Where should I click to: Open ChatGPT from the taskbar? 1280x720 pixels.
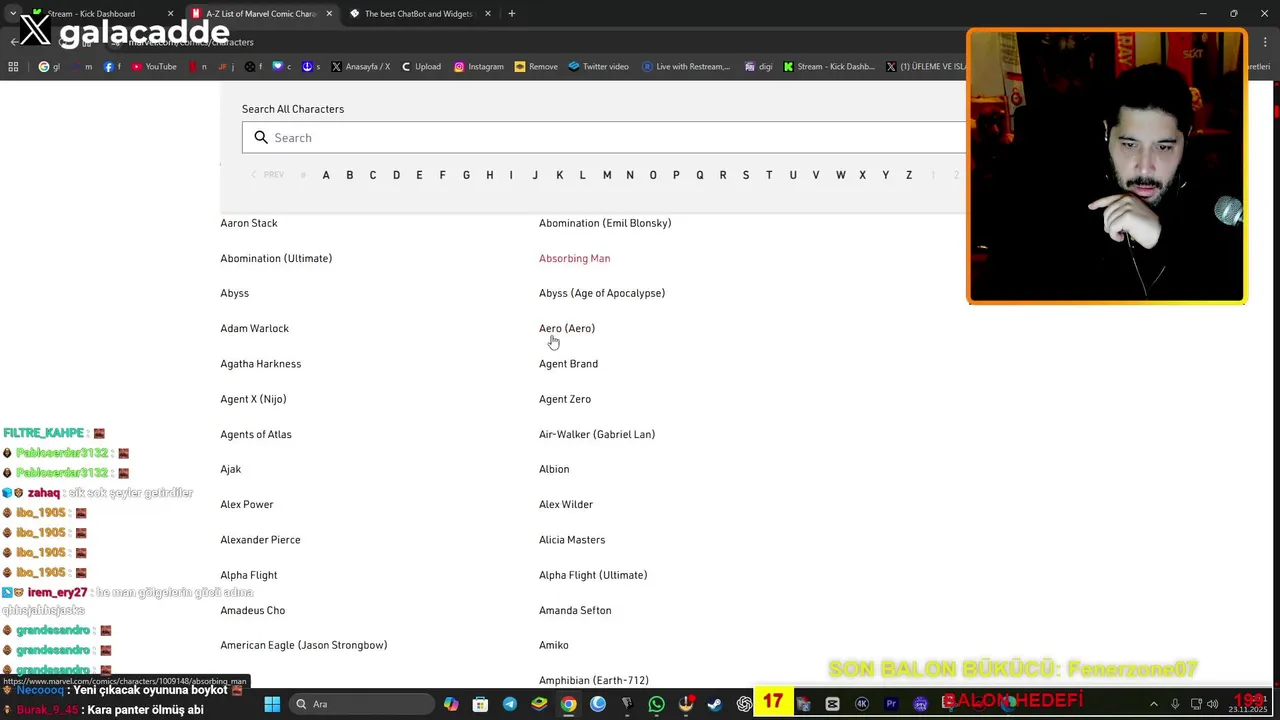744,704
